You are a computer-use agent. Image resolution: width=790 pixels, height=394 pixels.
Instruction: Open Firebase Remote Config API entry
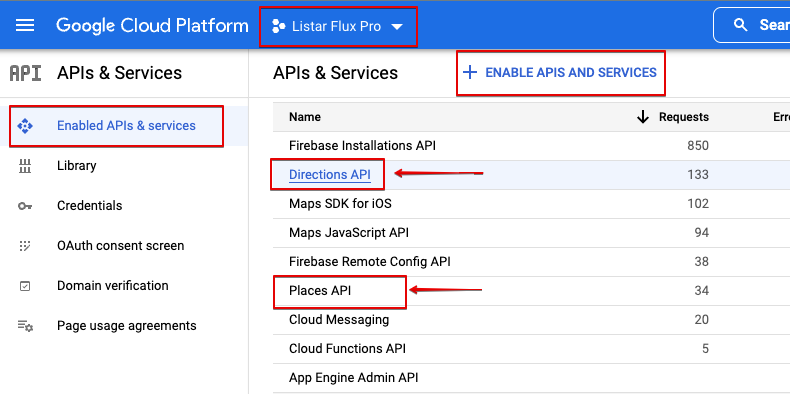click(x=370, y=261)
